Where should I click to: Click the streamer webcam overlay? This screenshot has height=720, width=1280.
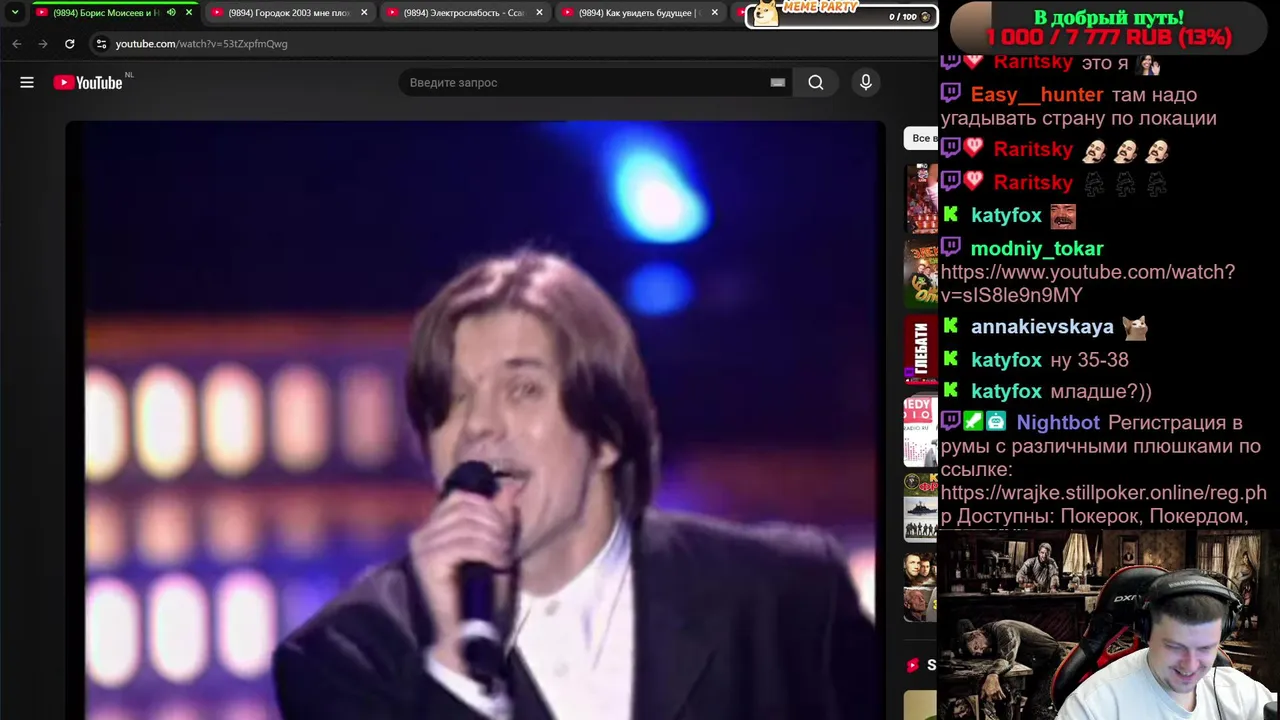1108,625
